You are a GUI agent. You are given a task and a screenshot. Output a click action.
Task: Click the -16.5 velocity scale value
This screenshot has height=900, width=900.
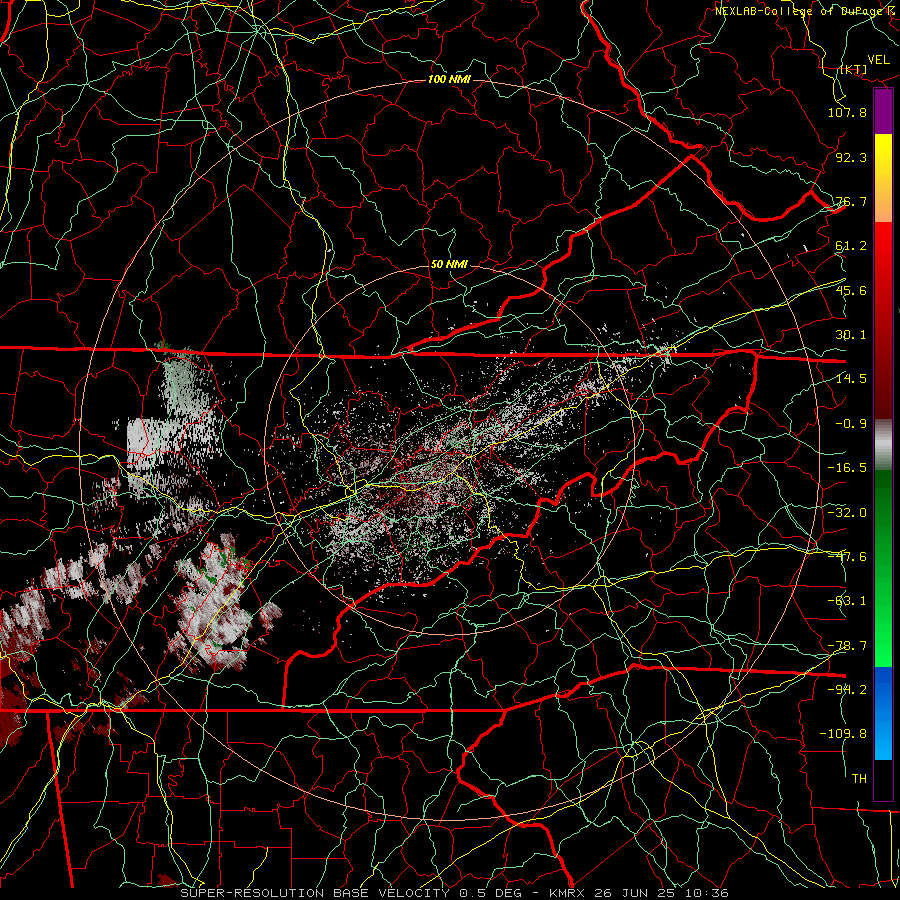coord(847,468)
